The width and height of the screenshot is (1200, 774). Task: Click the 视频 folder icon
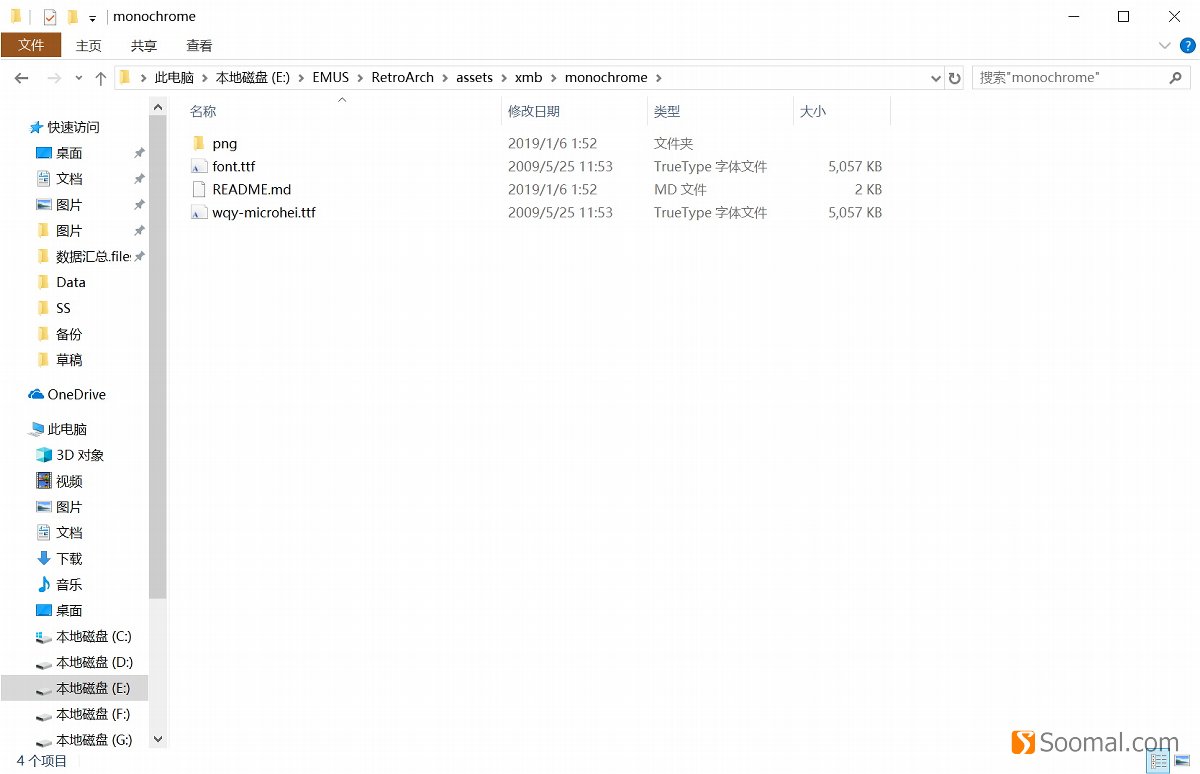43,481
